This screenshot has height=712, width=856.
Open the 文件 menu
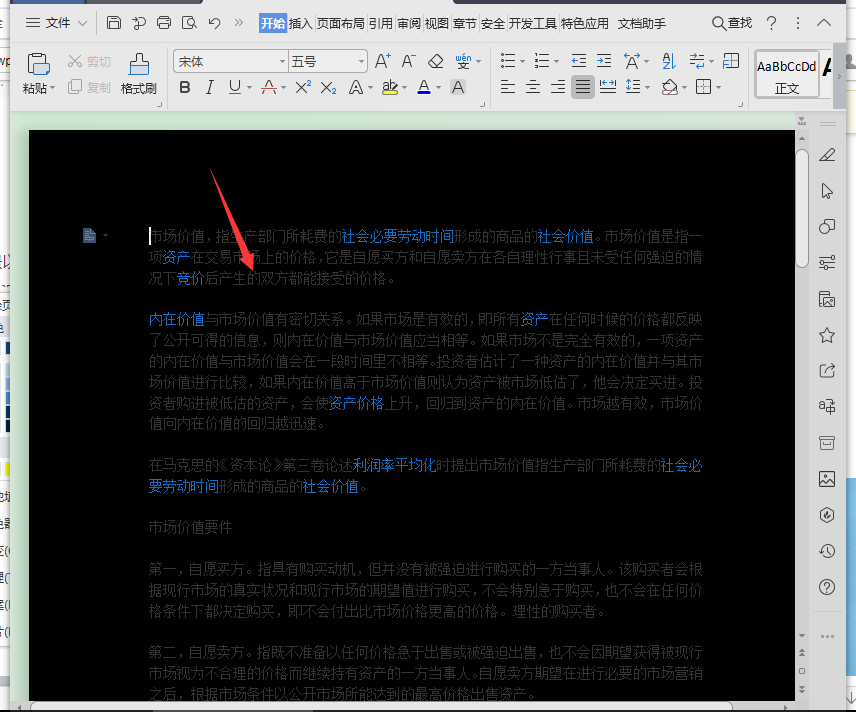click(60, 23)
